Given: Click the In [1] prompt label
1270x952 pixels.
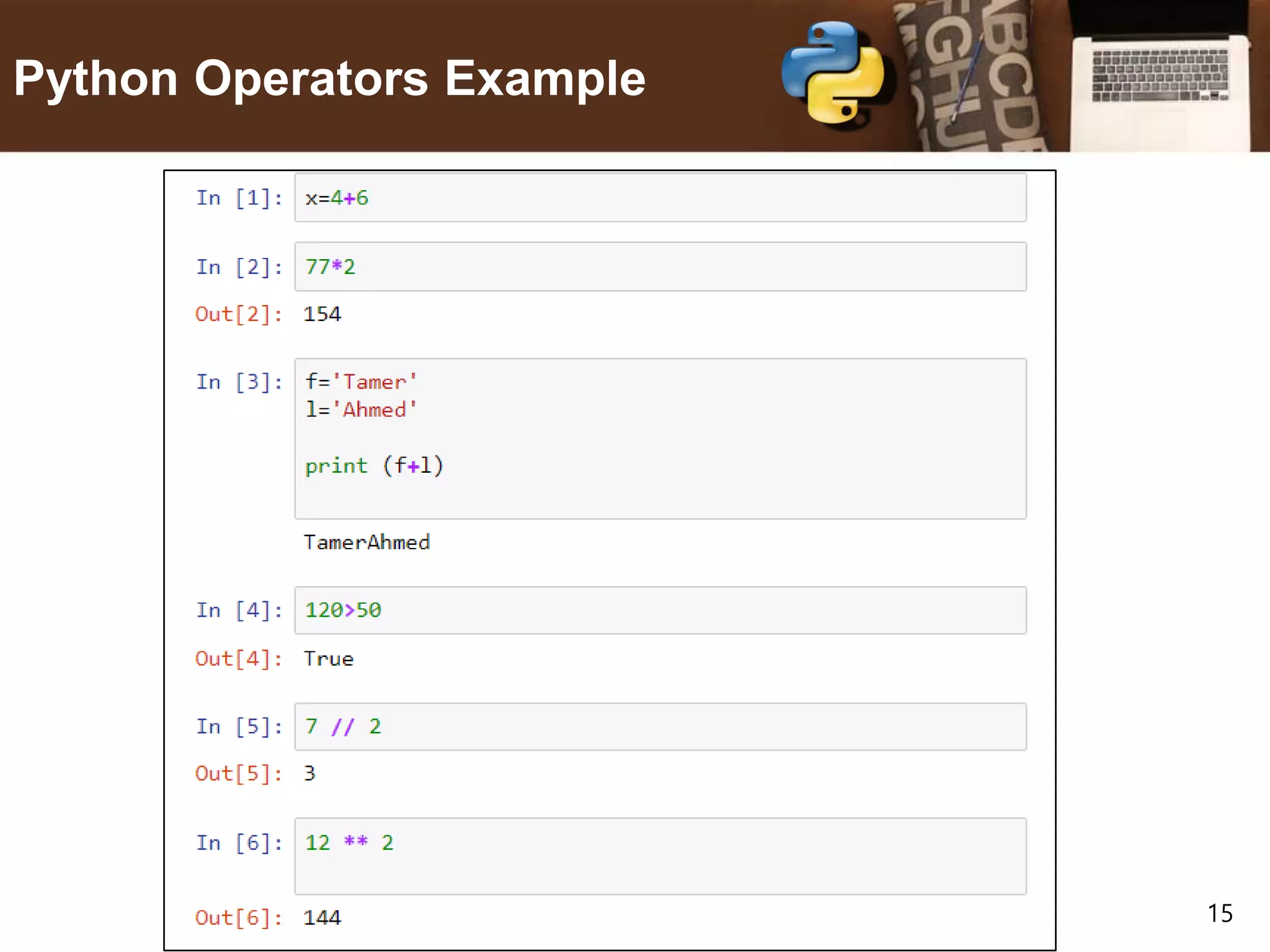Looking at the screenshot, I should [x=239, y=198].
